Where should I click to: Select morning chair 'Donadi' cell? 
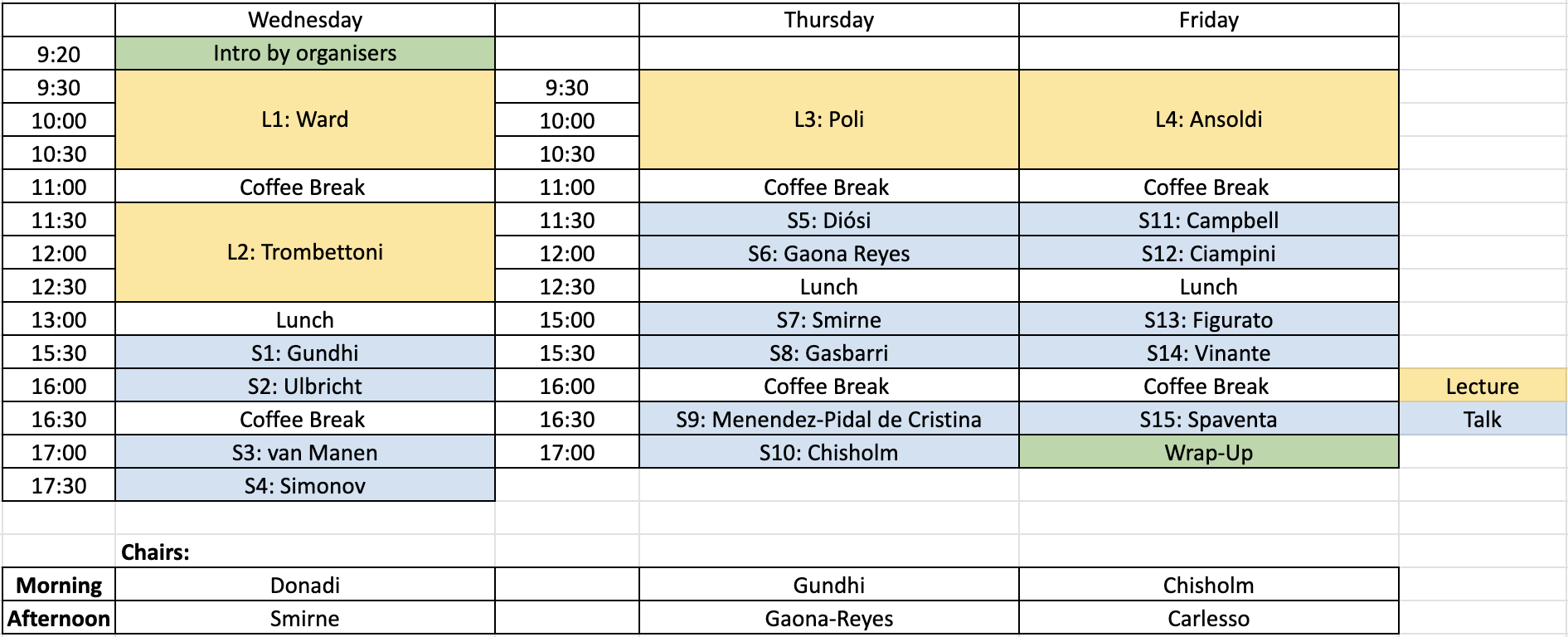(x=305, y=585)
